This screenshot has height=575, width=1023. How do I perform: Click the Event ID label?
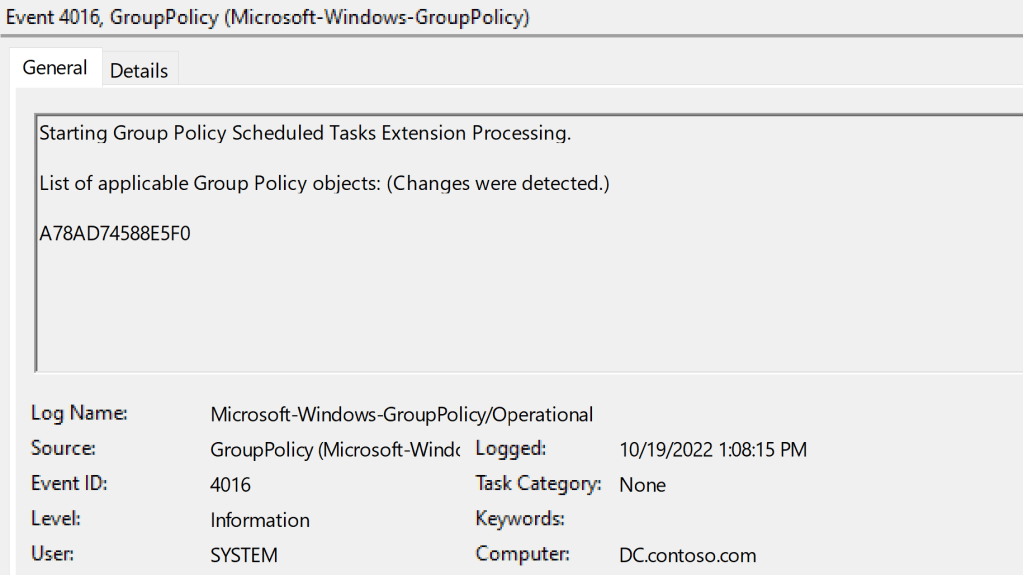(x=69, y=484)
